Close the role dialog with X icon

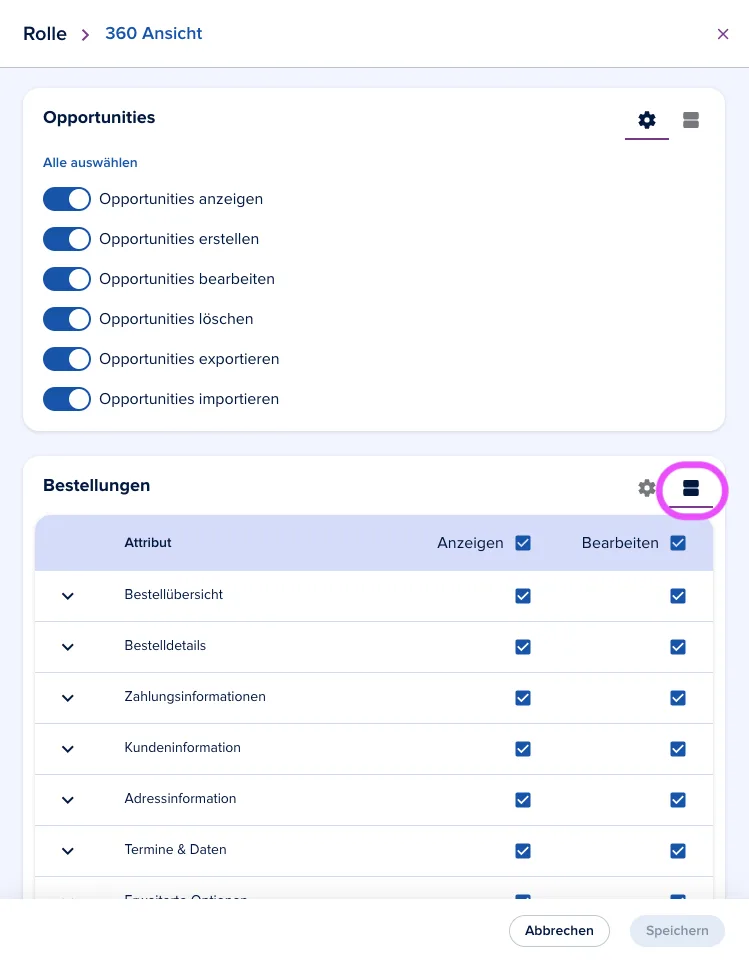(x=723, y=34)
